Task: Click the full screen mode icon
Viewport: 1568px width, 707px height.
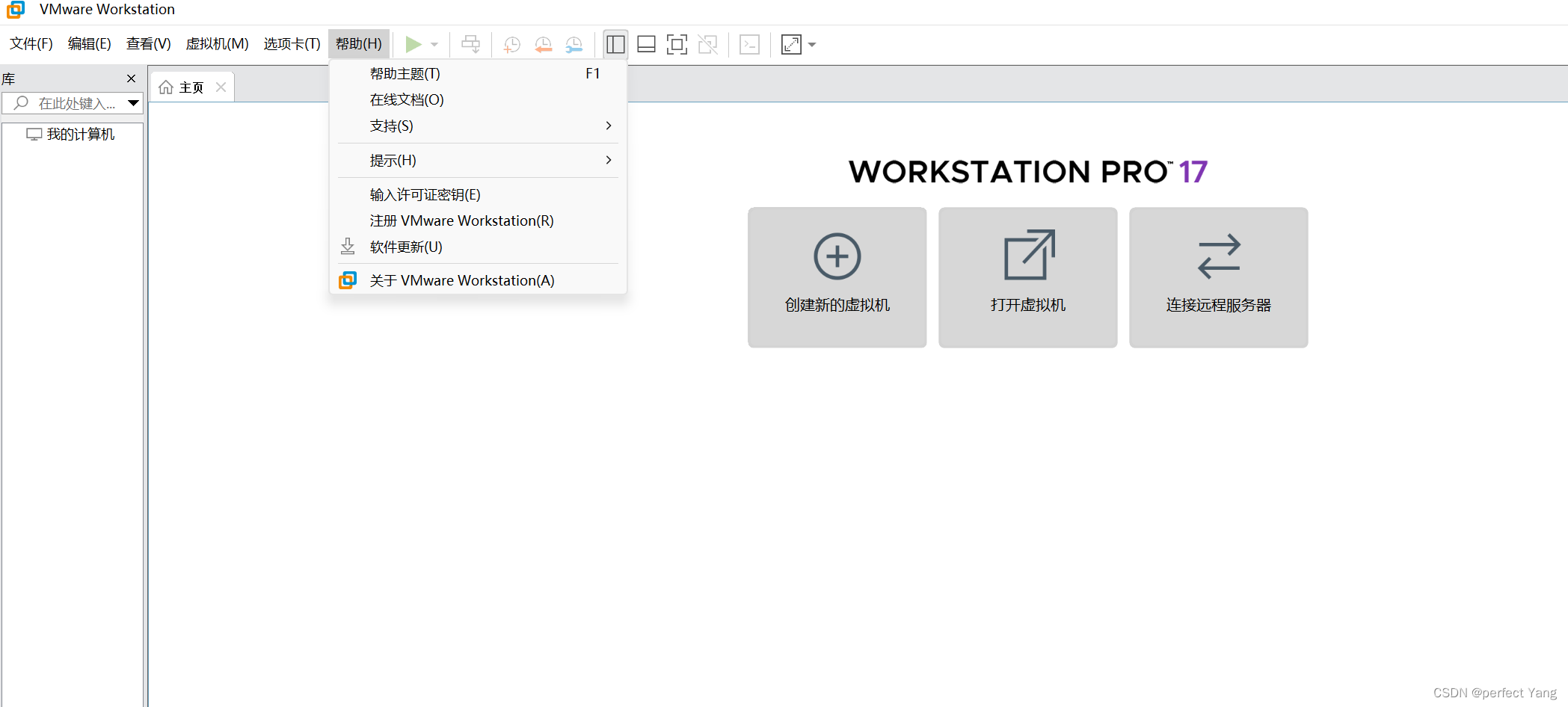Action: click(x=677, y=44)
